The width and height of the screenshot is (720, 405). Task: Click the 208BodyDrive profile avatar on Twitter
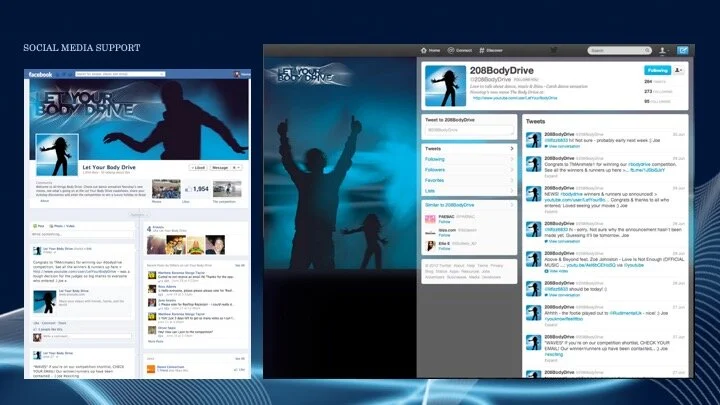(445, 86)
